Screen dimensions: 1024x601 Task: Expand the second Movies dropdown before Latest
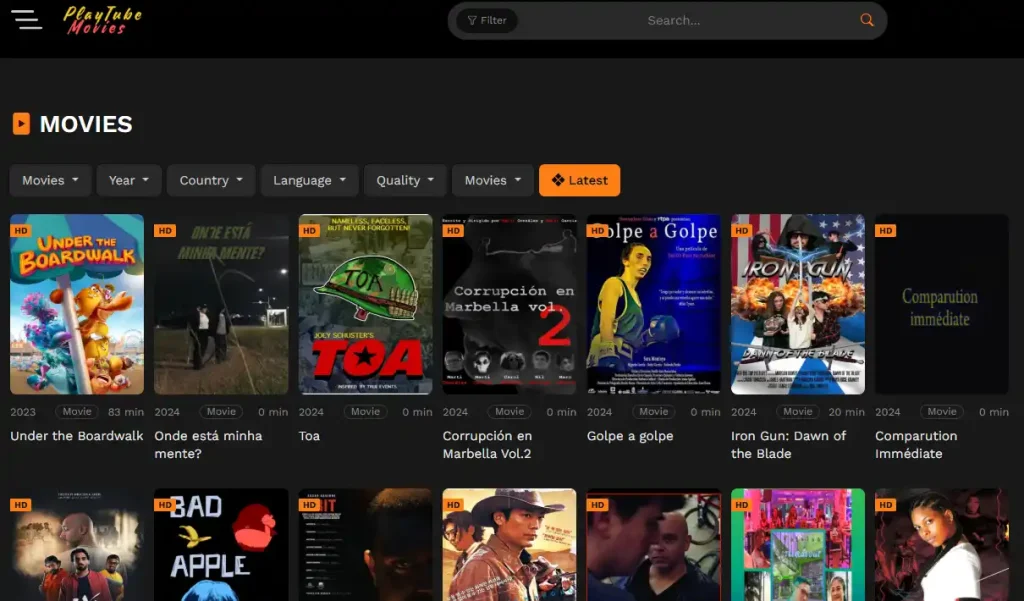point(492,180)
